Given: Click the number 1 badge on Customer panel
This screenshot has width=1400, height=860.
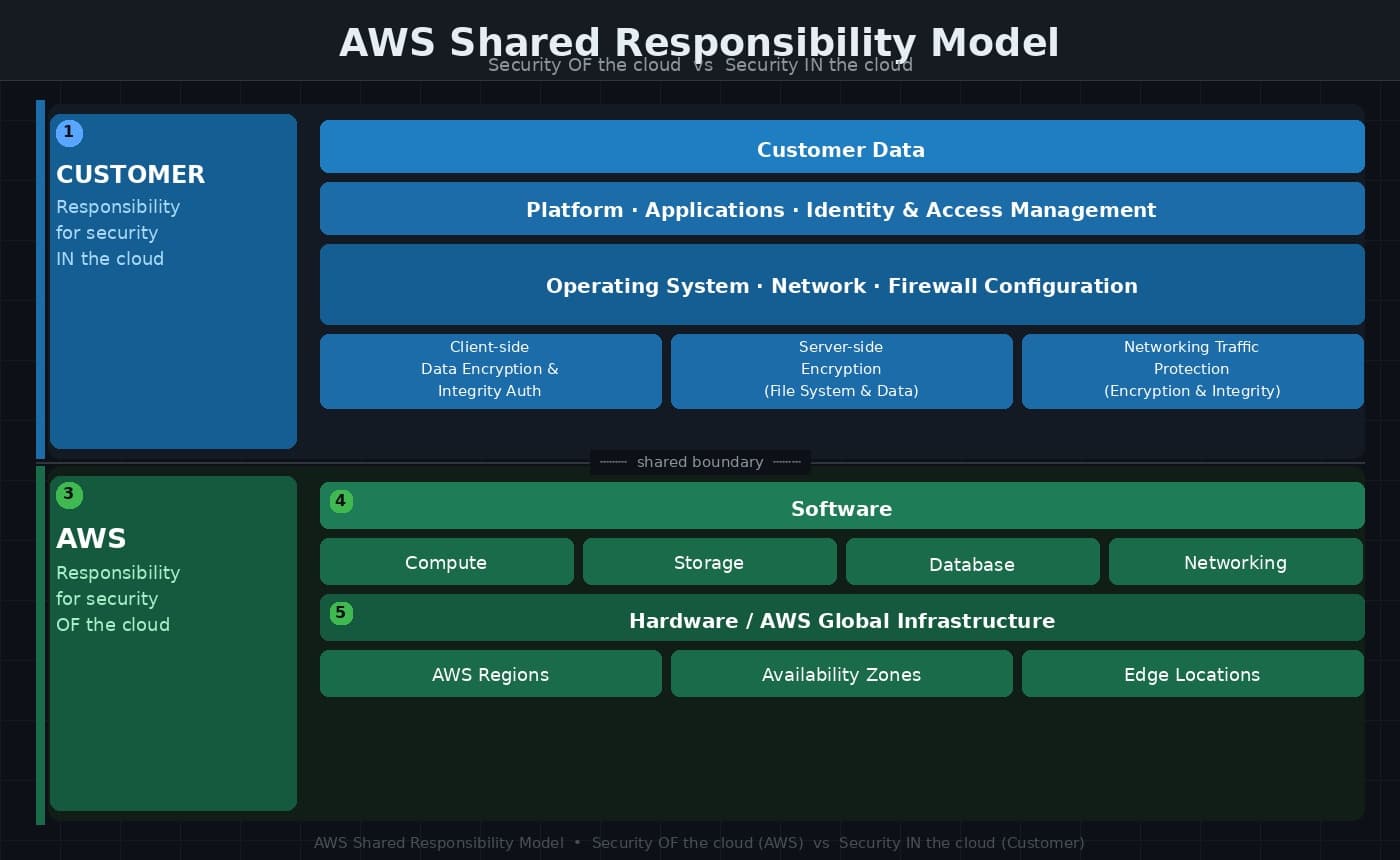Looking at the screenshot, I should [x=69, y=133].
